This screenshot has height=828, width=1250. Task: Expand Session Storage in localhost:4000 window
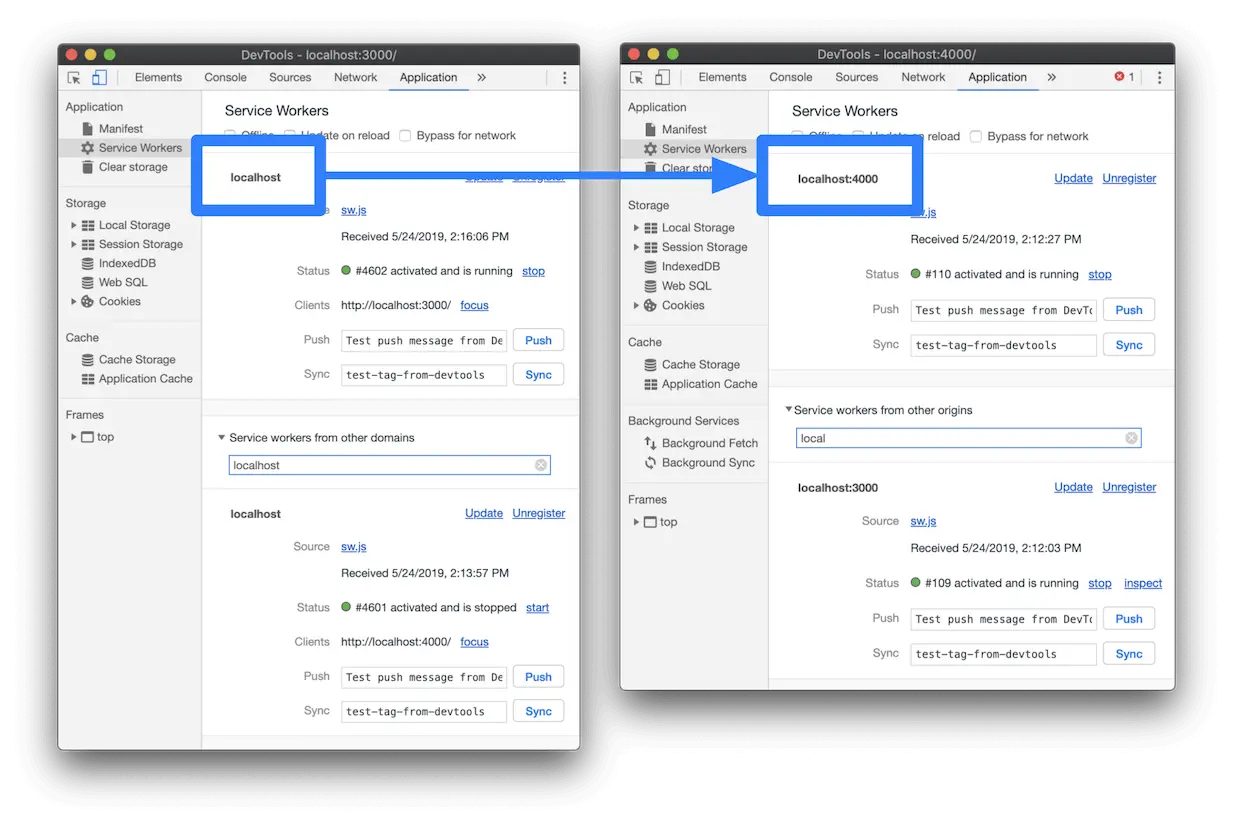tap(636, 247)
